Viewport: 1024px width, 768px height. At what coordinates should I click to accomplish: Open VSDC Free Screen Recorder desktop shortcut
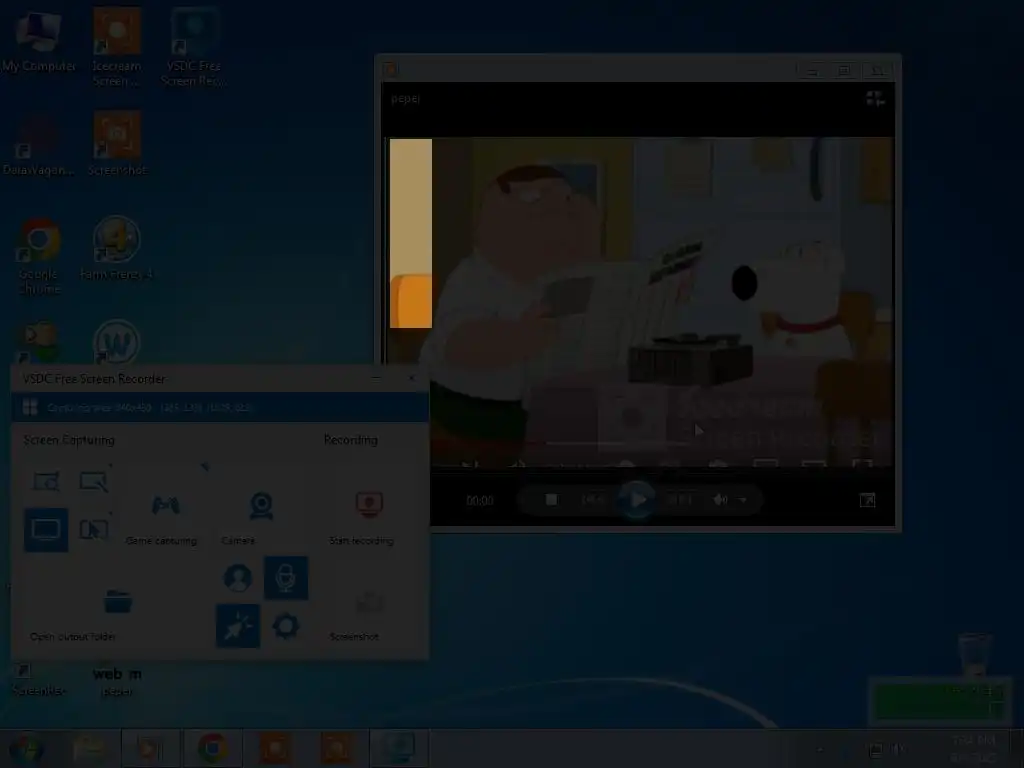pos(193,47)
